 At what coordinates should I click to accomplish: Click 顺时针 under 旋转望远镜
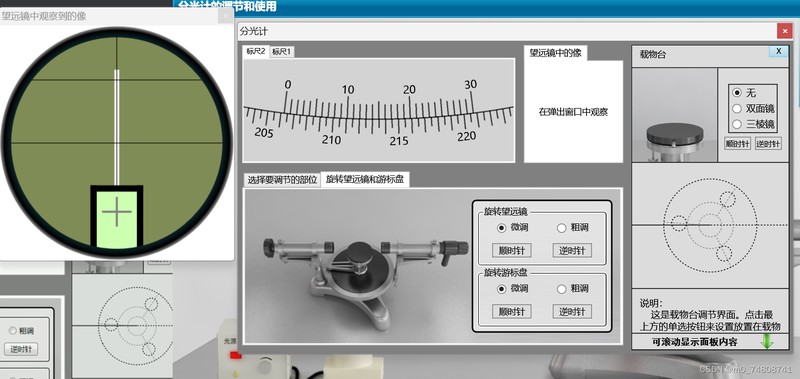[512, 250]
